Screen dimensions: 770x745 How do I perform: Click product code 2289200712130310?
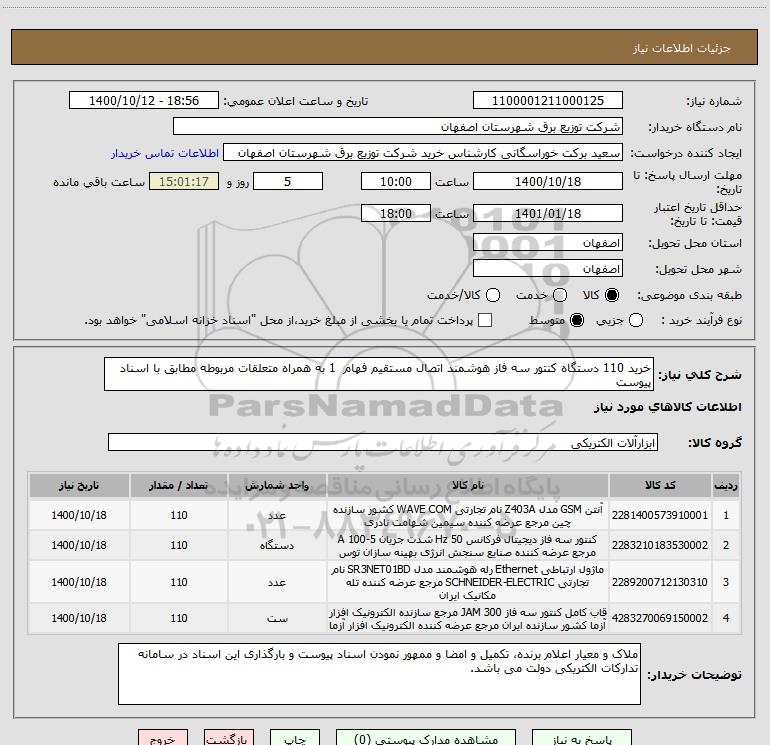click(x=660, y=582)
